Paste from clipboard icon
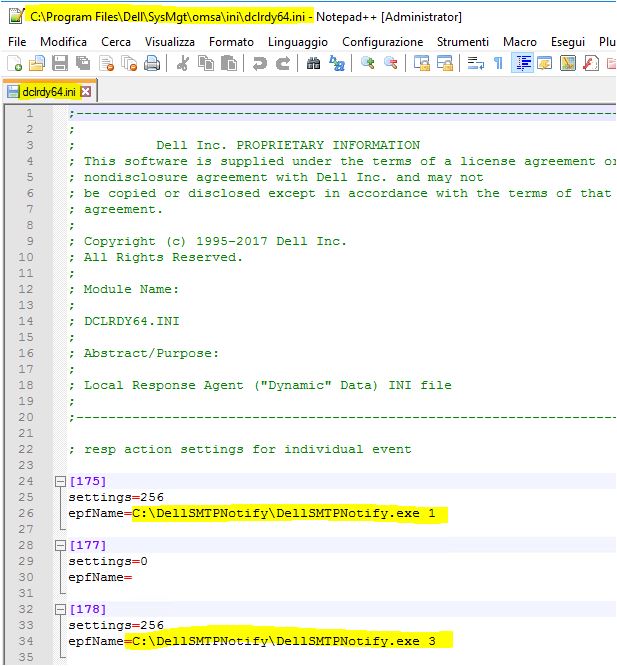Viewport: 617px width, 666px height. 229,64
